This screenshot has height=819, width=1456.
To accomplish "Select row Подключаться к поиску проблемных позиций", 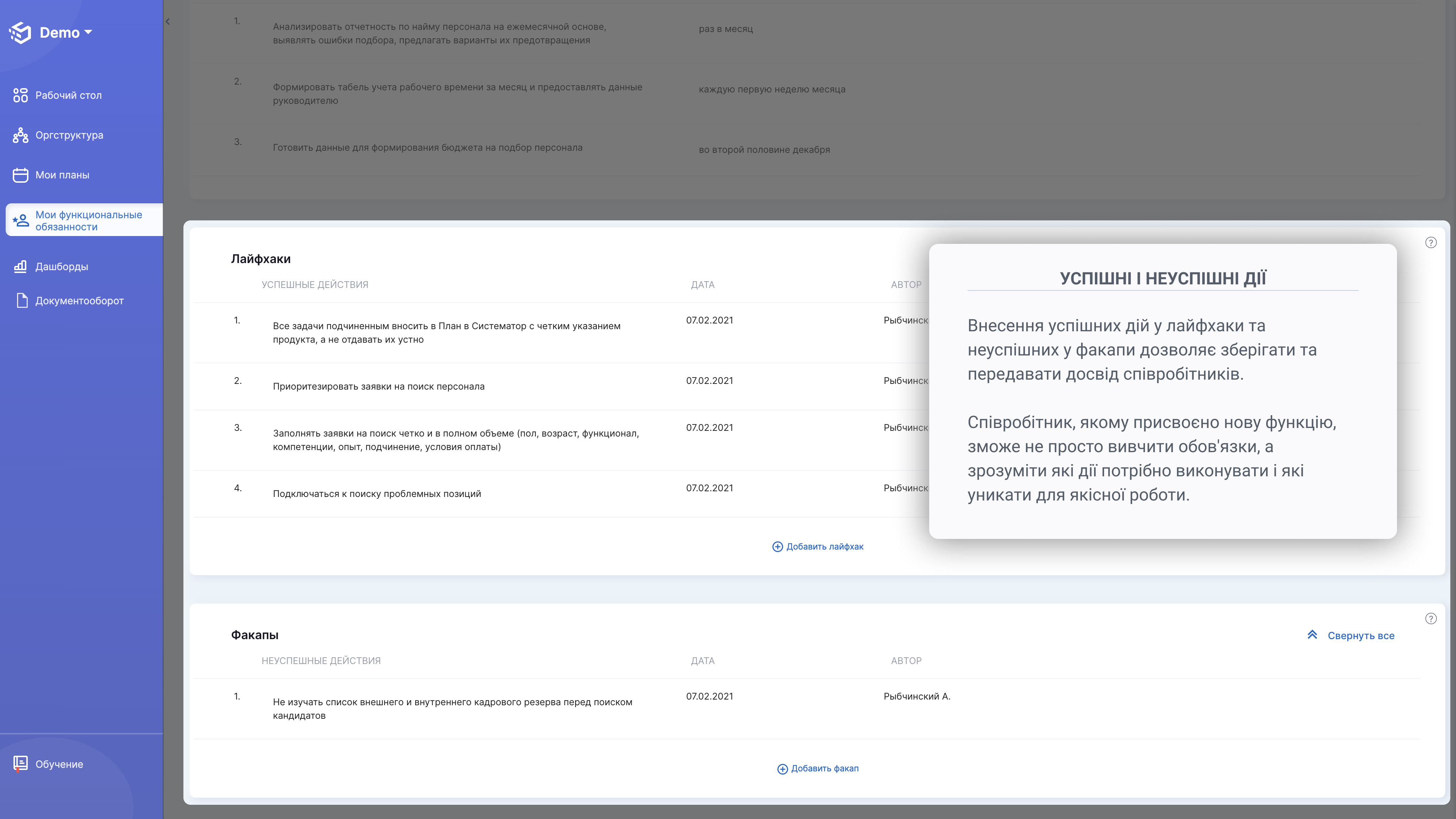I will (x=807, y=494).
